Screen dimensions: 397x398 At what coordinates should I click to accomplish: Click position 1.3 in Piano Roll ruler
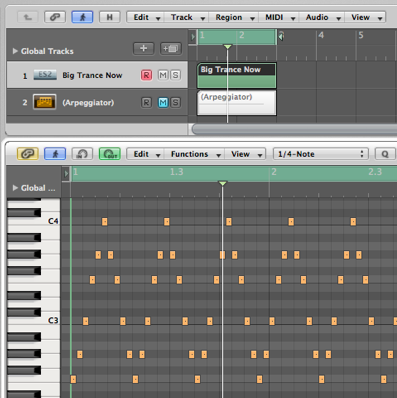[177, 172]
